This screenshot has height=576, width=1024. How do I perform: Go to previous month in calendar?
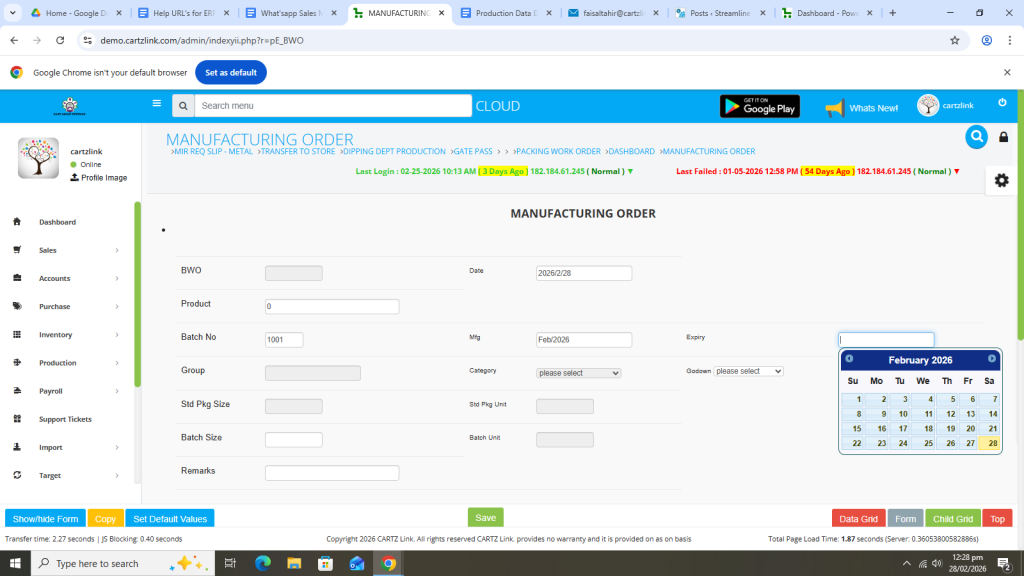point(849,359)
